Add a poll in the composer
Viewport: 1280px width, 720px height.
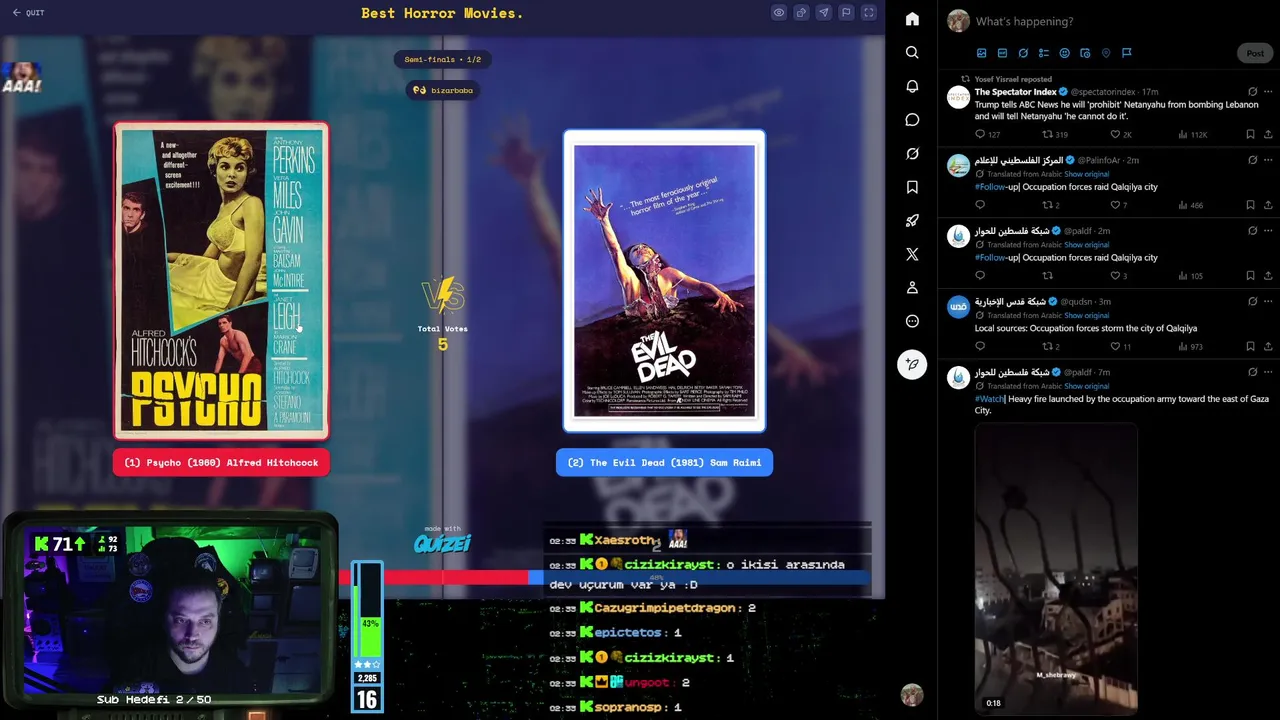tap(1044, 53)
